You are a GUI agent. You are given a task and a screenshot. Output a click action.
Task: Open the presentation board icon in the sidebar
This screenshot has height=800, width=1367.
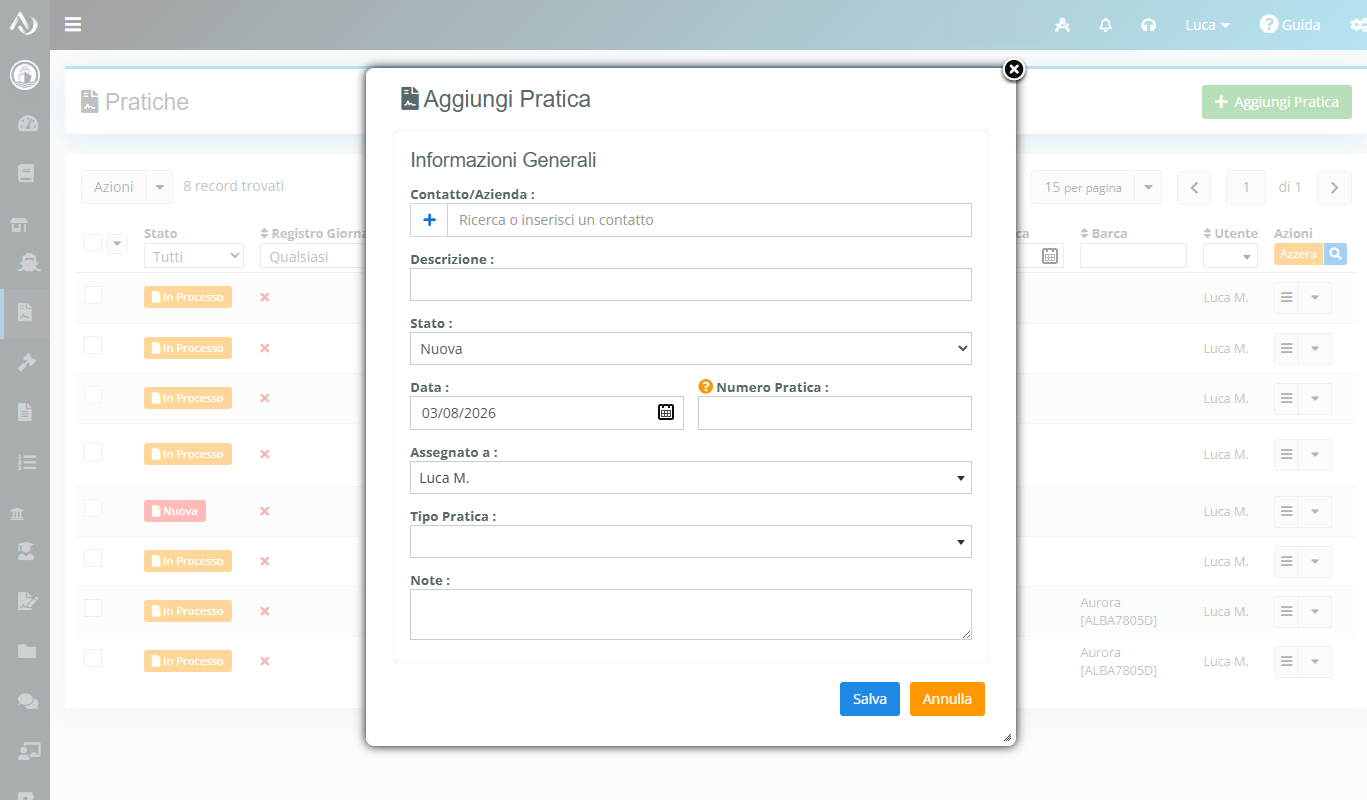29,750
